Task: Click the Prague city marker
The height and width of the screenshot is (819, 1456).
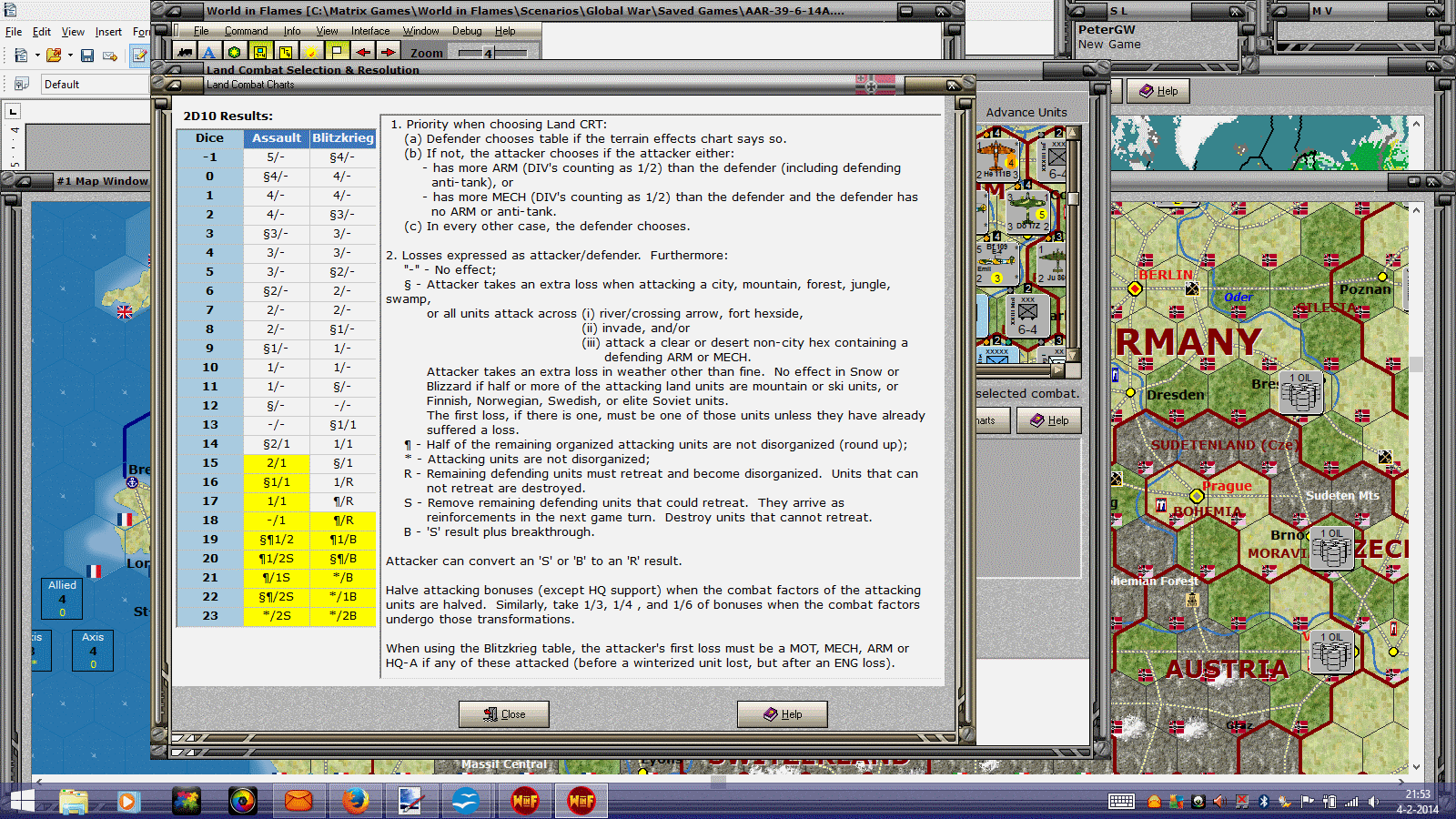Action: click(x=1197, y=496)
